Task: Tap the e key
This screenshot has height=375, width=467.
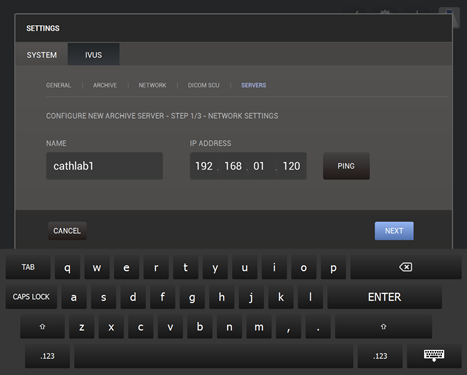Action: coord(126,267)
